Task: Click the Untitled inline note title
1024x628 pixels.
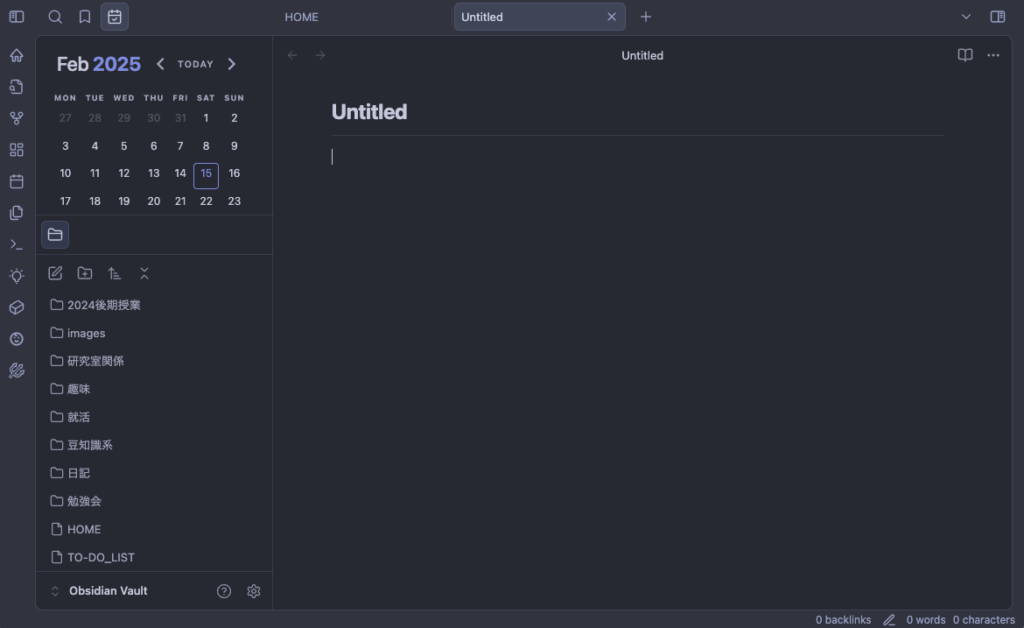Action: click(x=369, y=112)
